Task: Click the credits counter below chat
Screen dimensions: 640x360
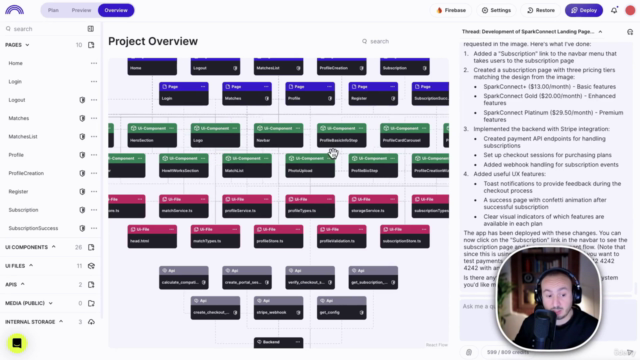Action: tap(508, 352)
